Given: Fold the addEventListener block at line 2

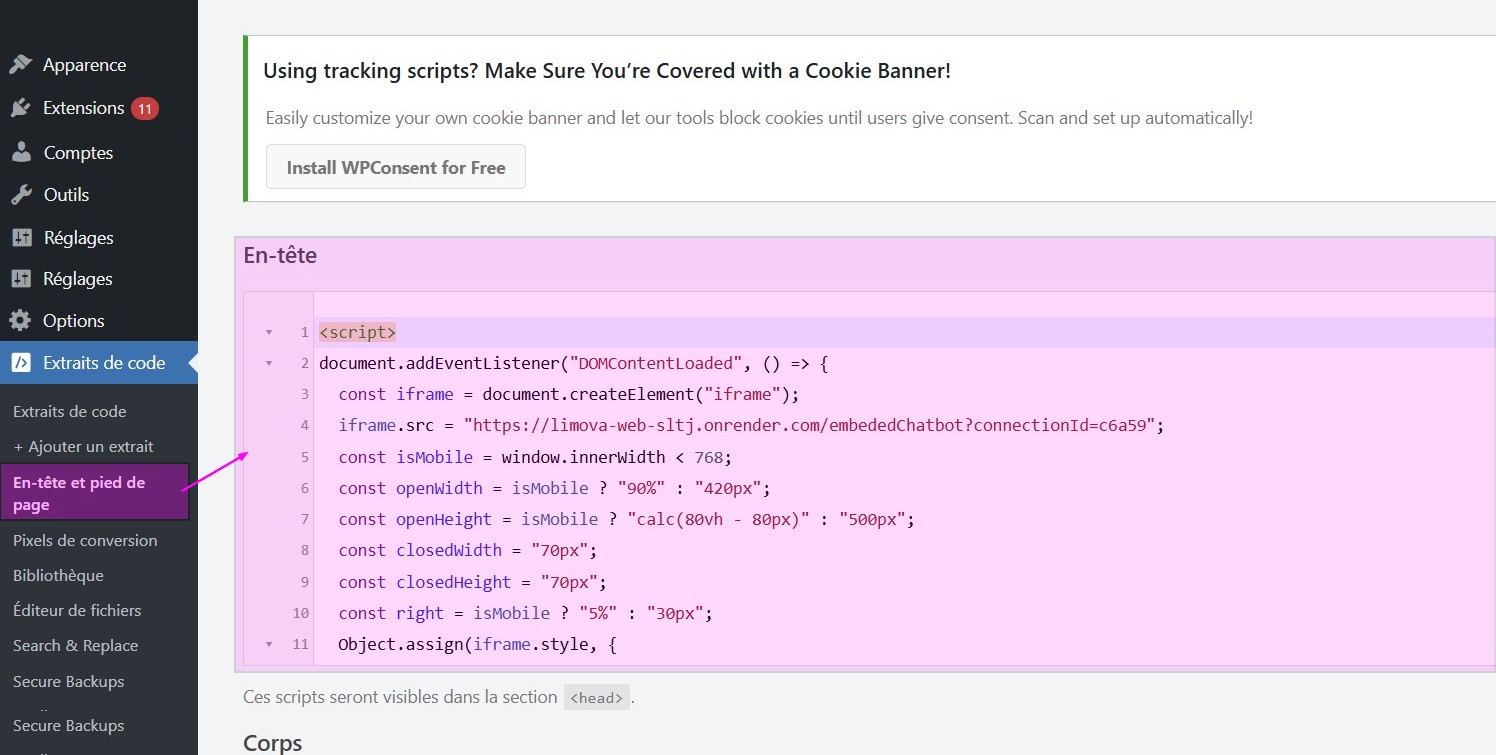Looking at the screenshot, I should pyautogui.click(x=268, y=364).
